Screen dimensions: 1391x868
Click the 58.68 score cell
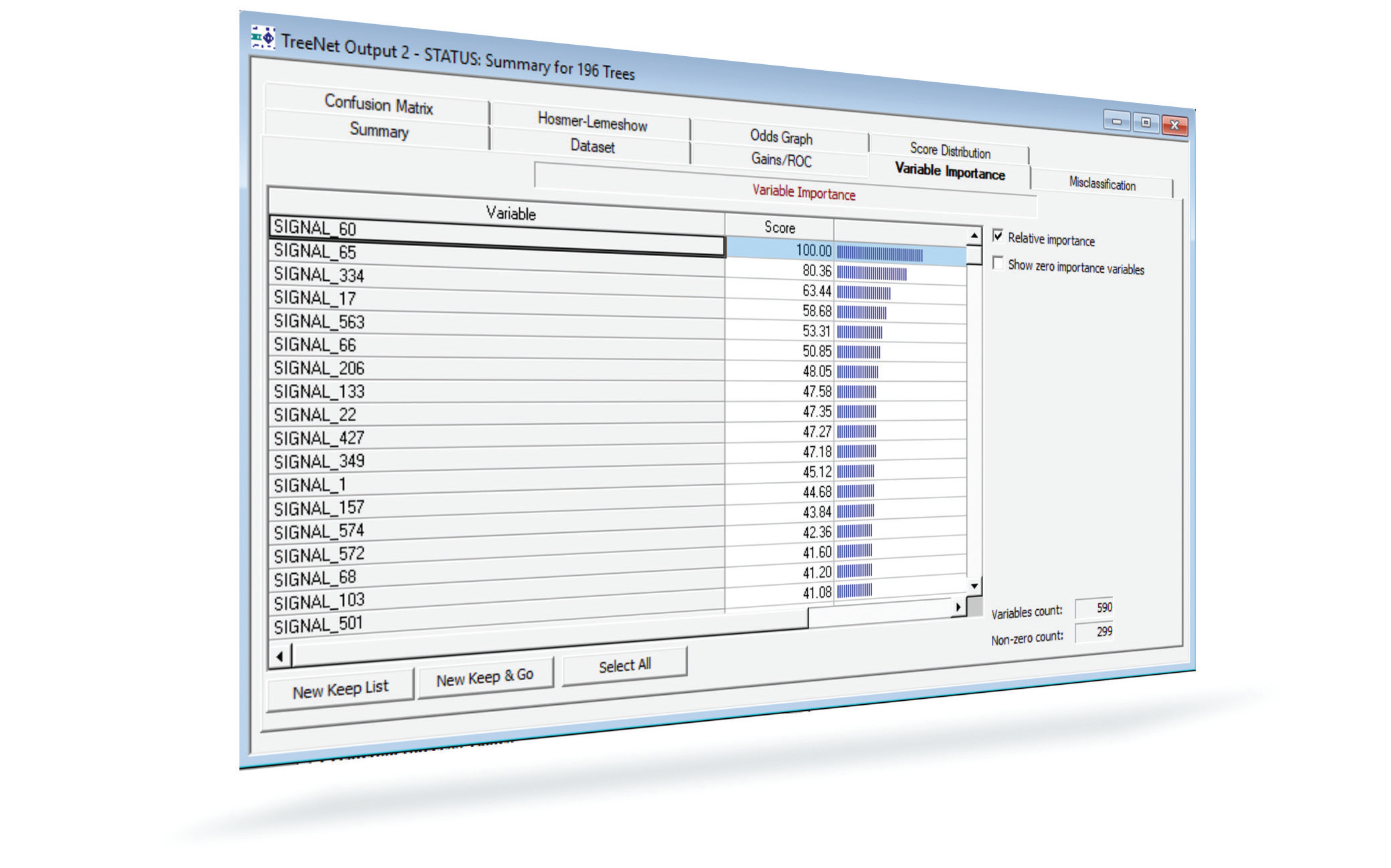pos(780,311)
